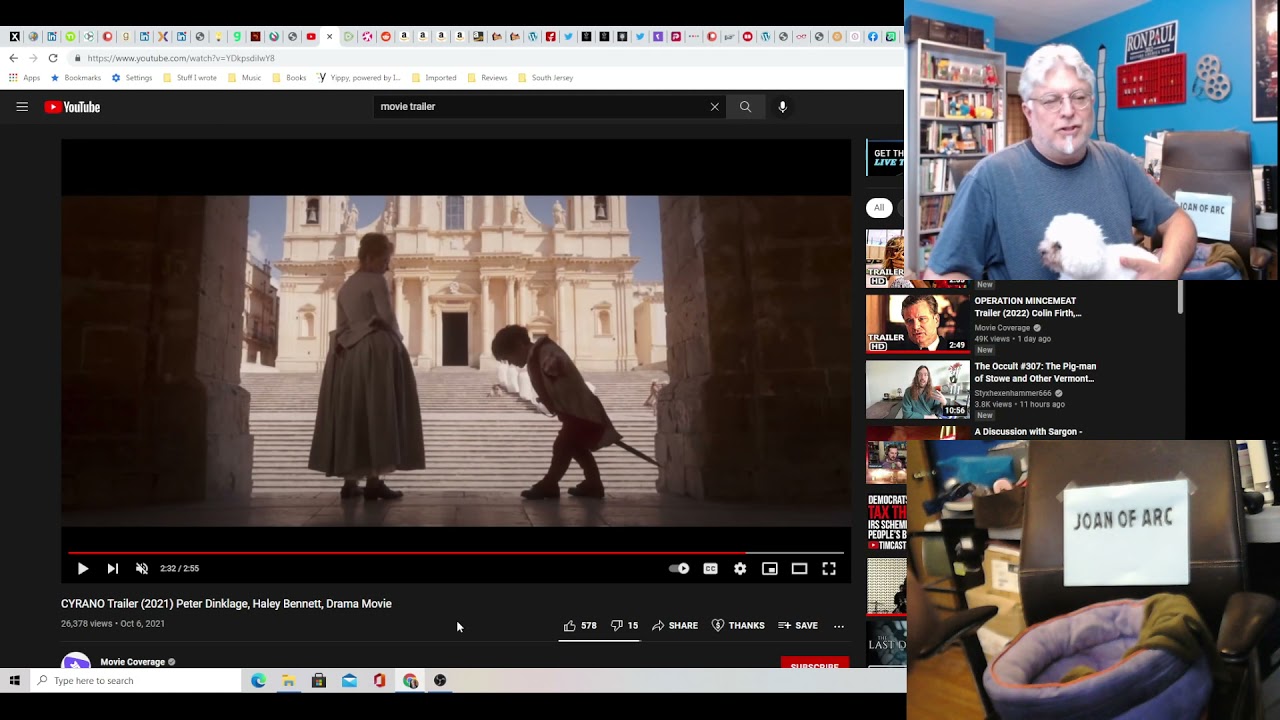Viewport: 1280px width, 720px height.
Task: Unmute the video sound
Action: tap(142, 569)
